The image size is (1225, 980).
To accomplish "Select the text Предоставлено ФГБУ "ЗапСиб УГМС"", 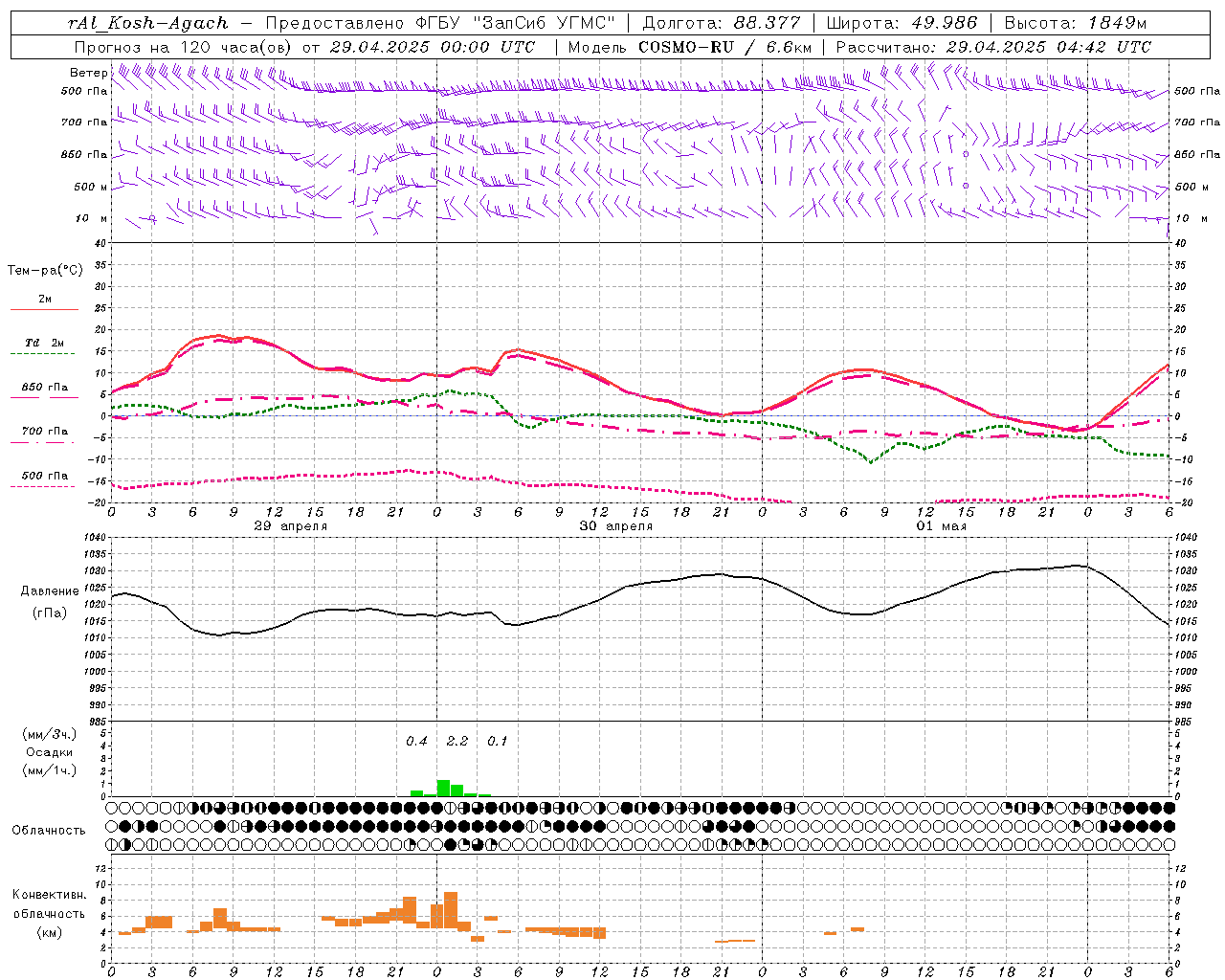I will coord(439,24).
